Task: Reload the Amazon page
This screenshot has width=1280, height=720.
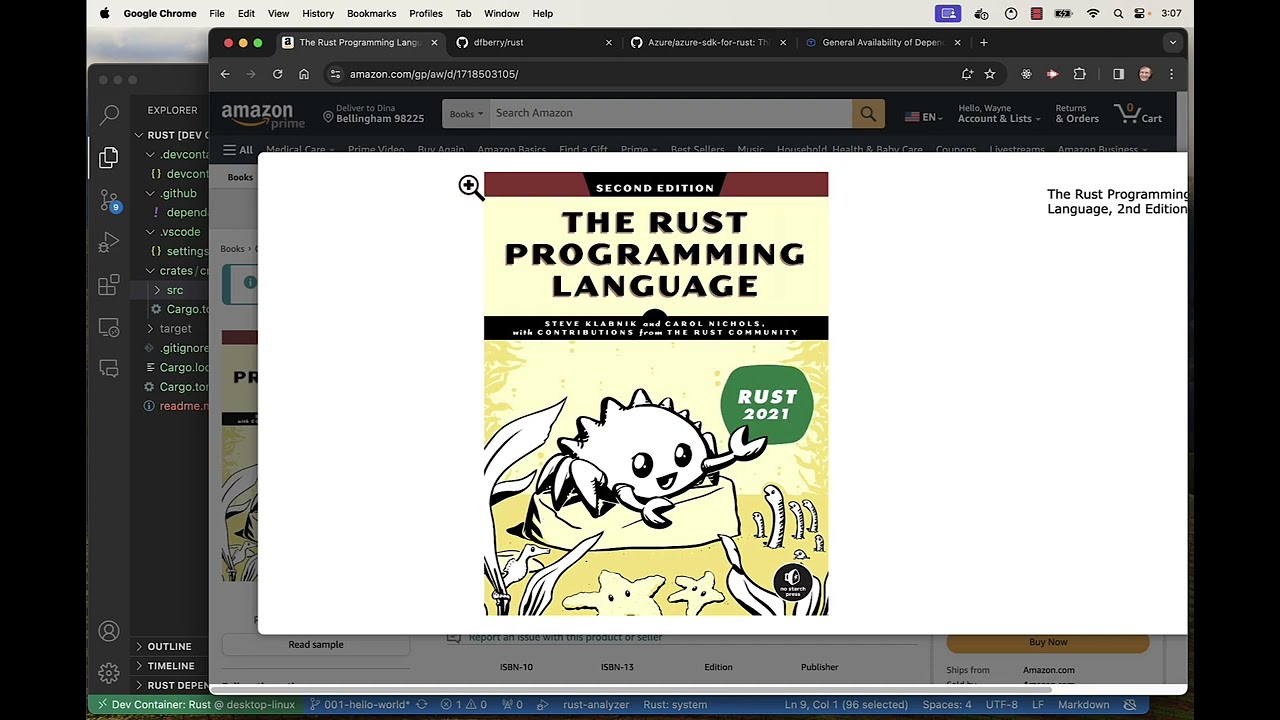Action: click(x=277, y=74)
